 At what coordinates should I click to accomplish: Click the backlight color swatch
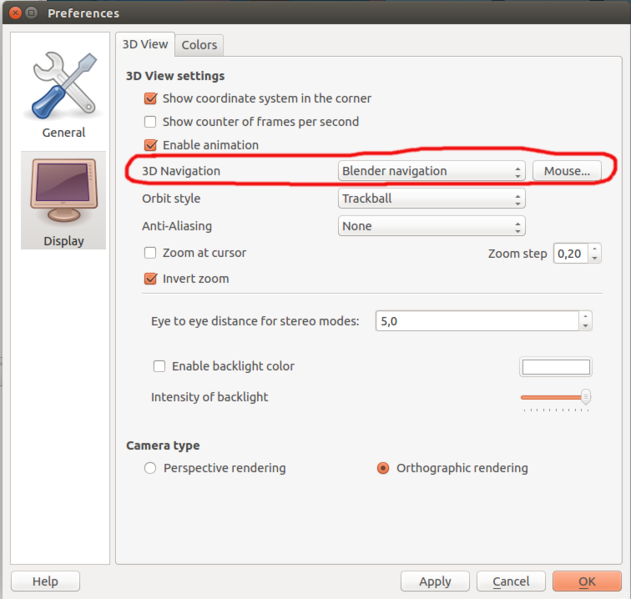[555, 367]
